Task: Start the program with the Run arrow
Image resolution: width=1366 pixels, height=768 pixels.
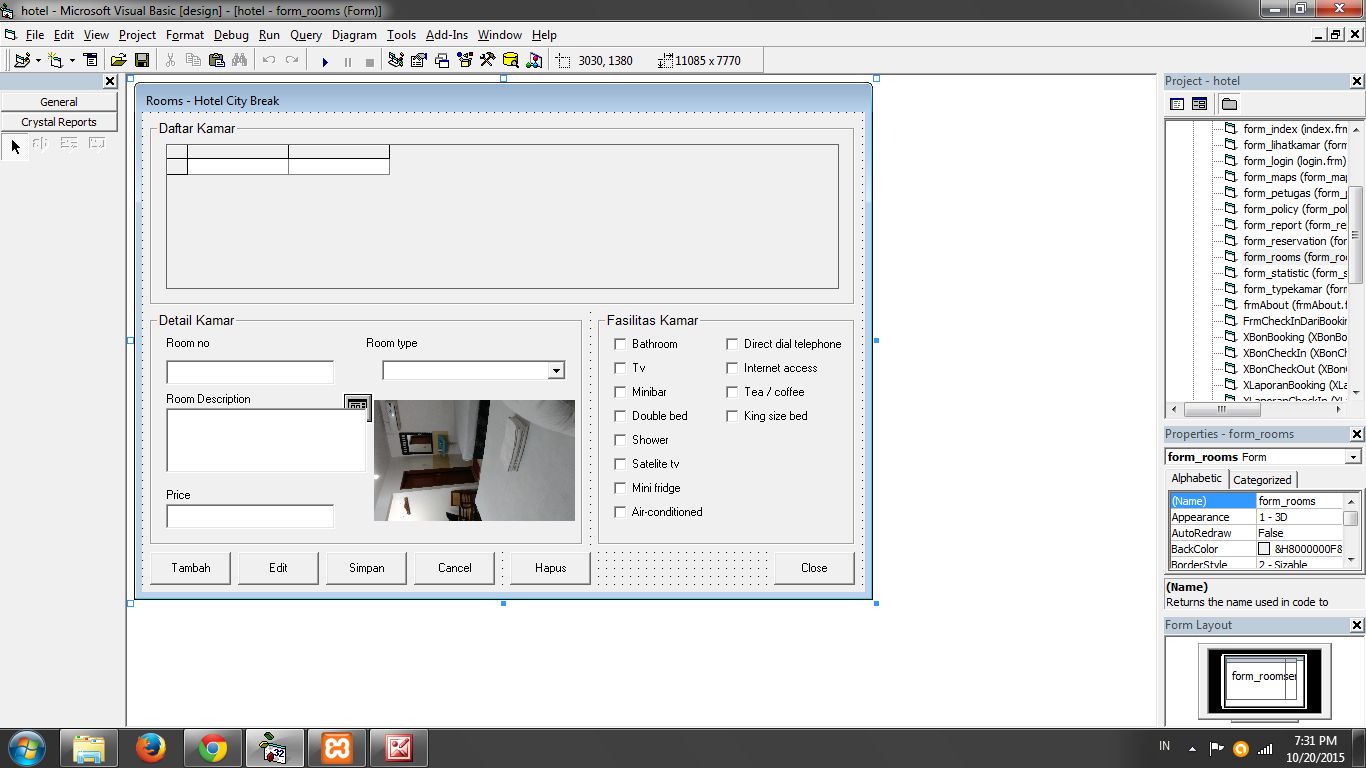Action: point(325,61)
